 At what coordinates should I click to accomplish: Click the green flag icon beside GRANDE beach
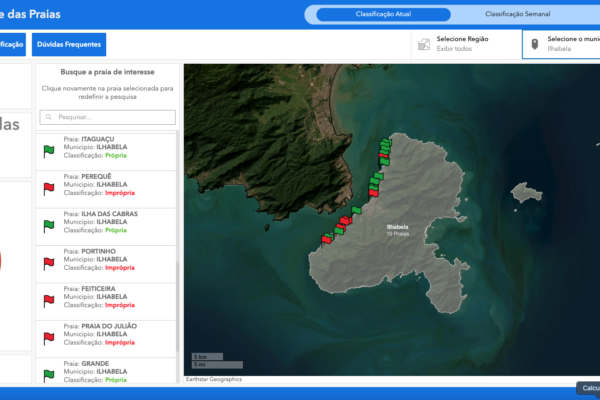tap(48, 374)
